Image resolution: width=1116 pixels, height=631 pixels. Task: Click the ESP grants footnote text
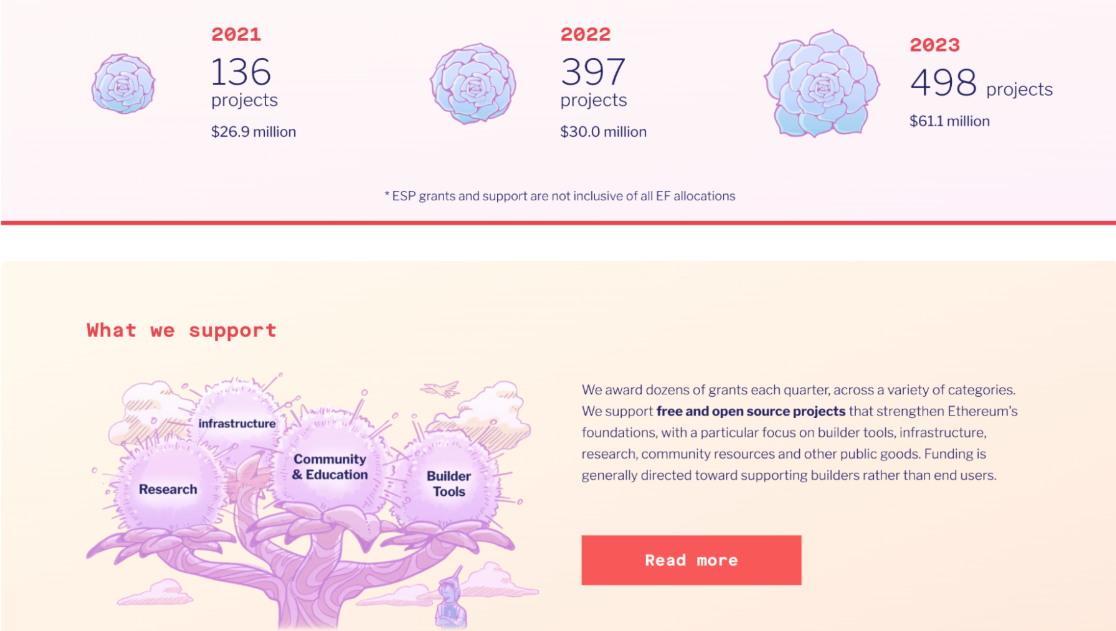[x=560, y=196]
